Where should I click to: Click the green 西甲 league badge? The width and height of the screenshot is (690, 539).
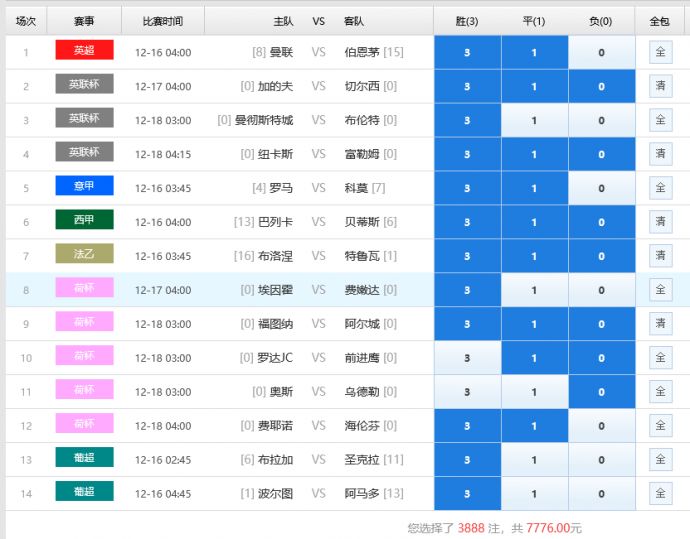pyautogui.click(x=84, y=220)
